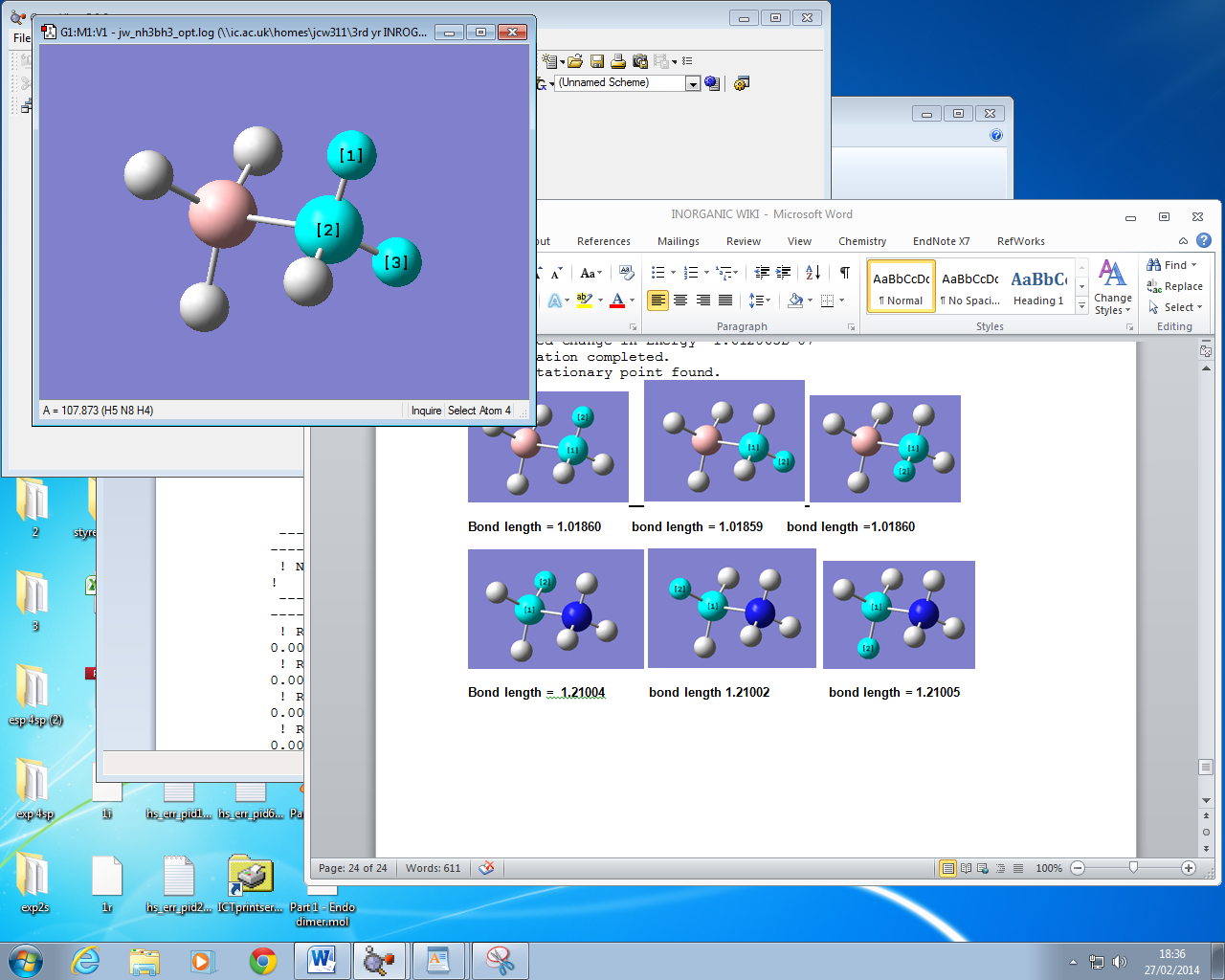The image size is (1225, 980).
Task: Click the proofing errors icon in status bar
Action: tap(487, 868)
